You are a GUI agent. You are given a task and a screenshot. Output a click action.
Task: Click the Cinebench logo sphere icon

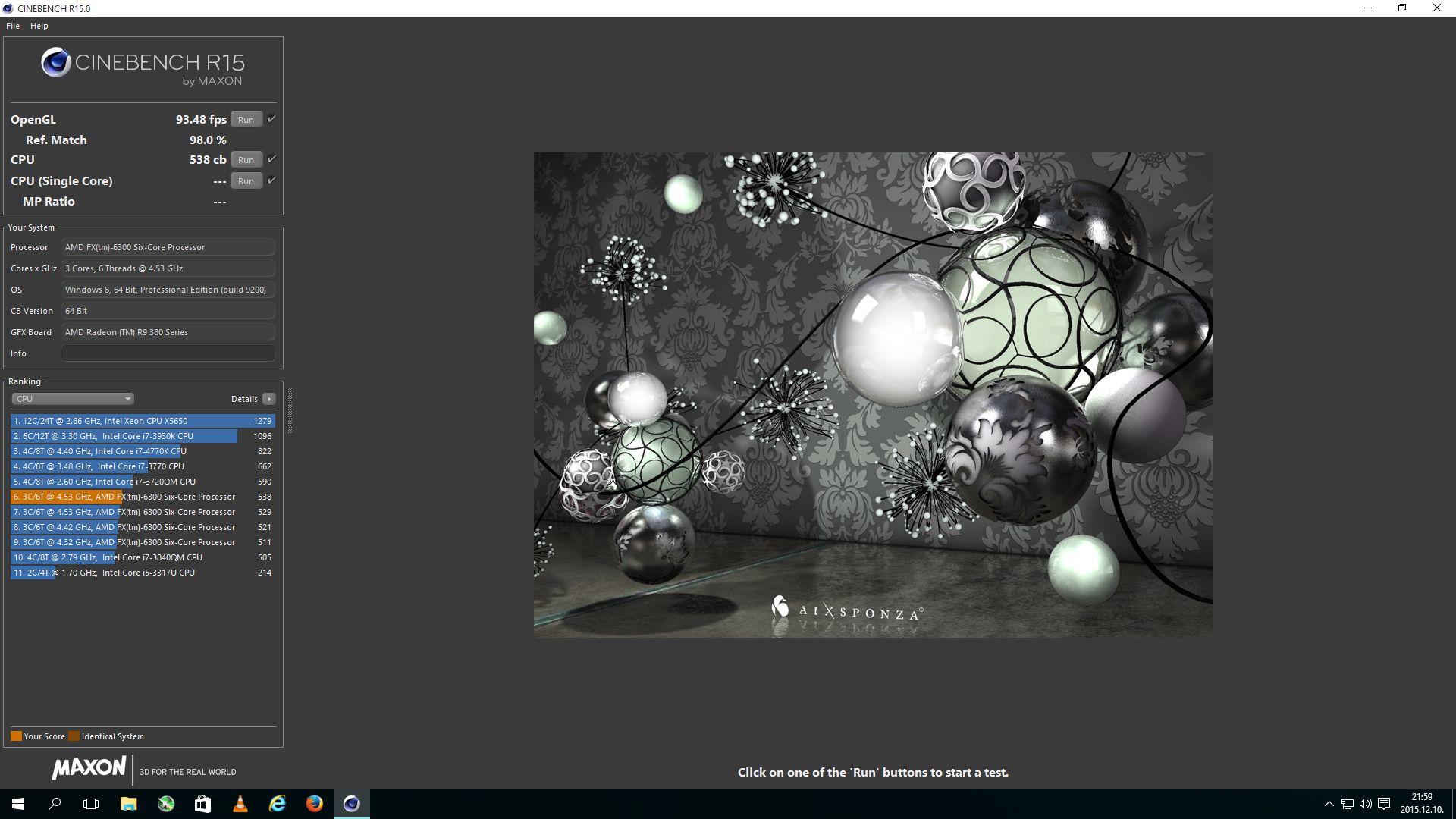tap(56, 63)
